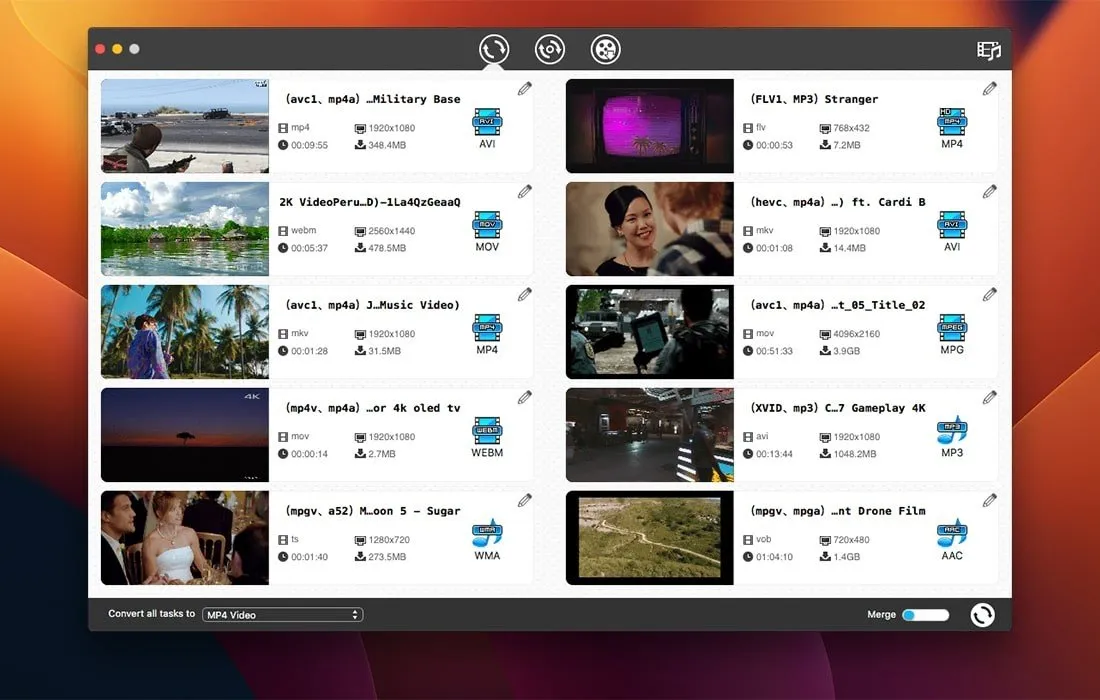The height and width of the screenshot is (700, 1100).
Task: Start conversion with the circular button at bottom right
Action: (981, 614)
